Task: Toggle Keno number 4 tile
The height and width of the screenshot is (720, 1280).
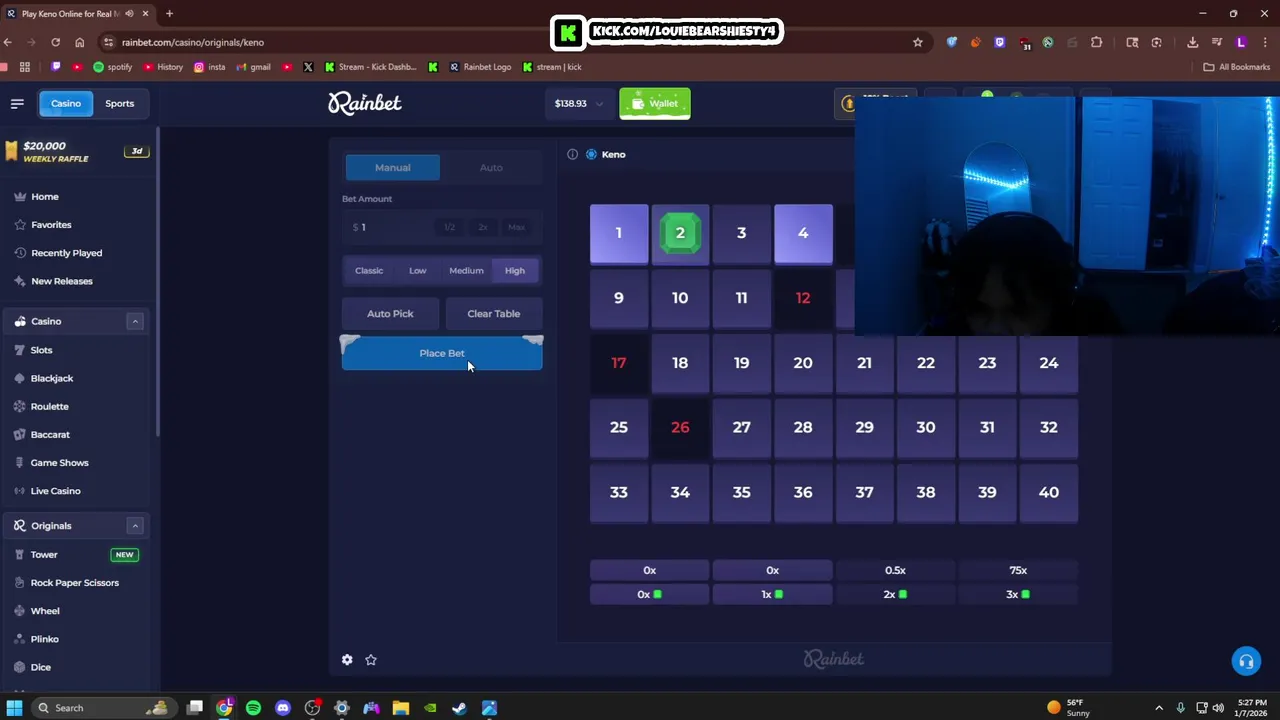Action: coord(803,234)
